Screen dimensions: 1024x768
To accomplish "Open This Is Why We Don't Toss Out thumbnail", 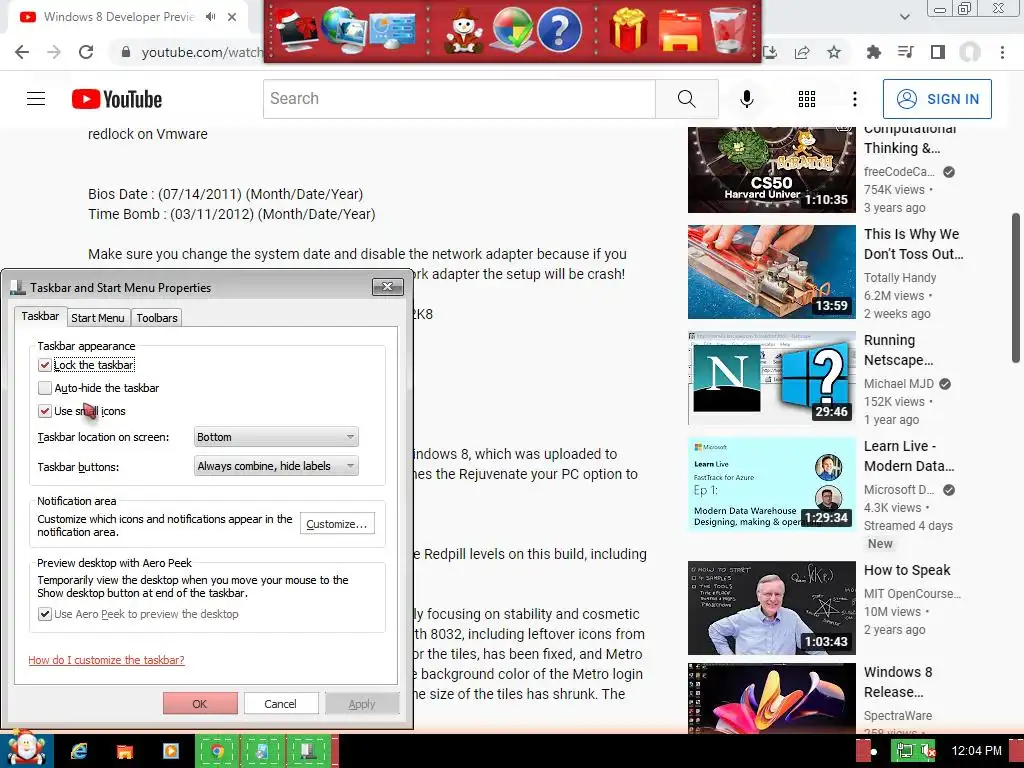I will click(771, 272).
